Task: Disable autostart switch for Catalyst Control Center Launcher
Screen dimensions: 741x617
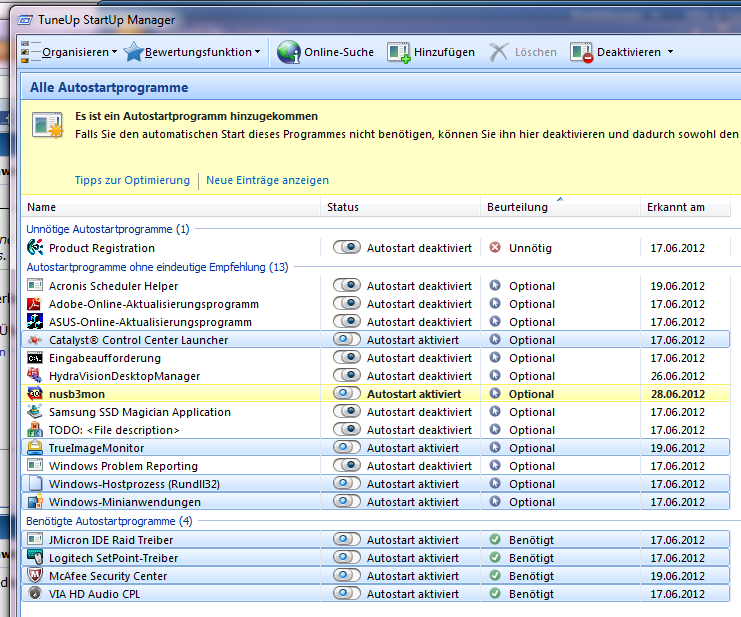Action: click(x=347, y=339)
